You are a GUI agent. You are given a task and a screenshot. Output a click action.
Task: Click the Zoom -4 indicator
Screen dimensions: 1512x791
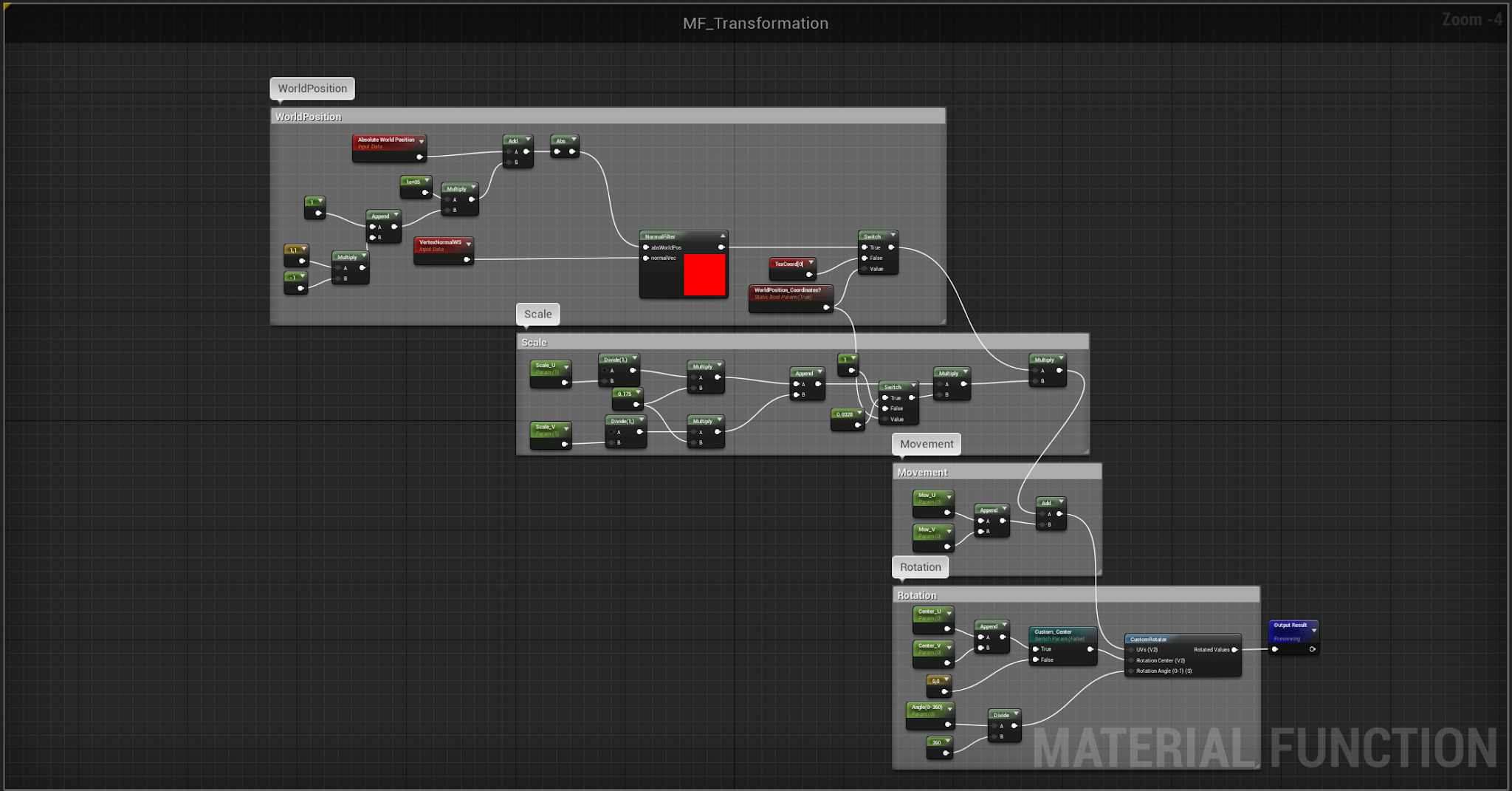click(x=1471, y=20)
